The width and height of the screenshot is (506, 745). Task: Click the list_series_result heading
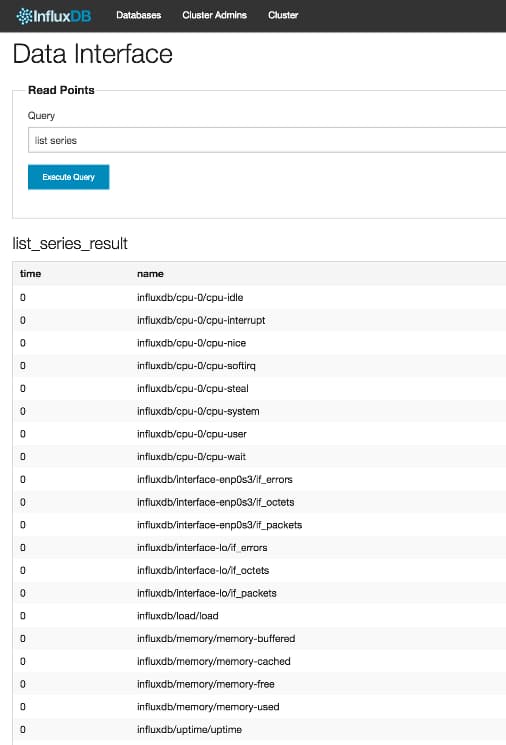tap(70, 244)
